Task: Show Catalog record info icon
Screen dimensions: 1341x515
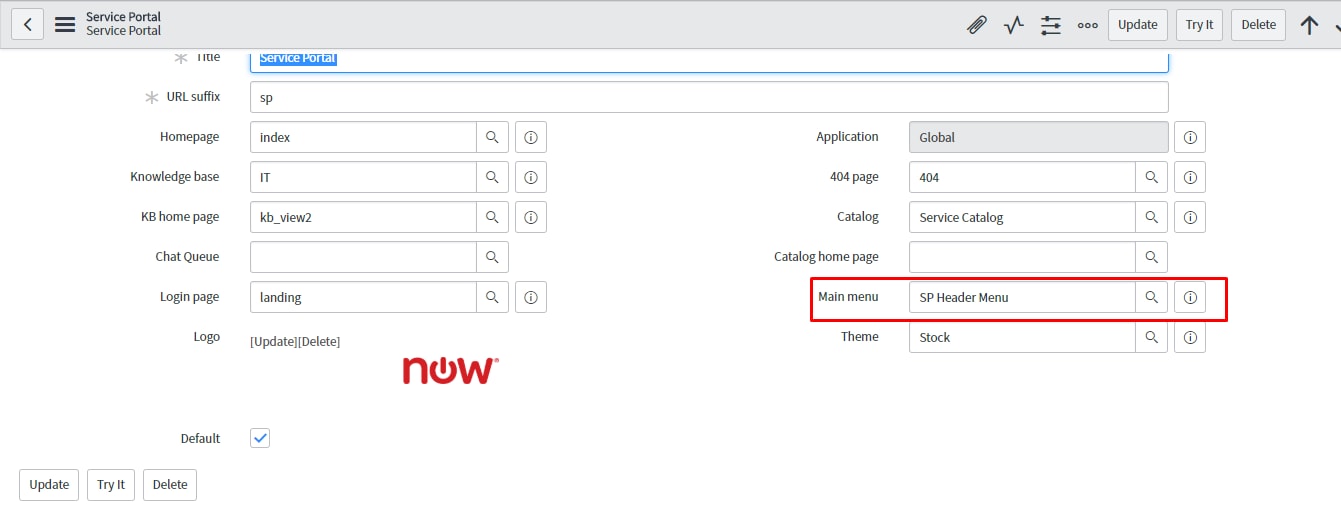Action: [1190, 217]
